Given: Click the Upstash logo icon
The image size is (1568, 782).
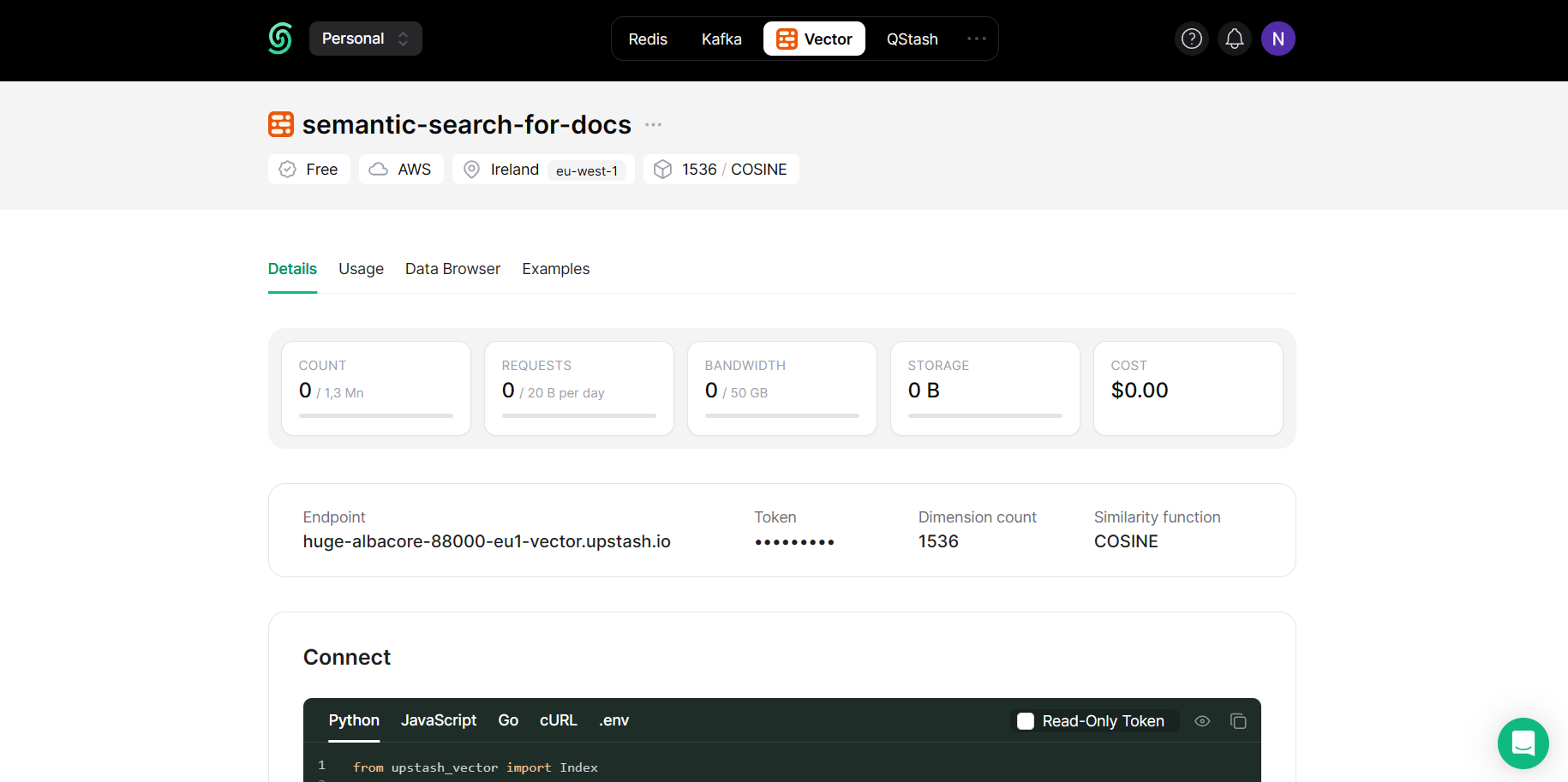Looking at the screenshot, I should [280, 39].
